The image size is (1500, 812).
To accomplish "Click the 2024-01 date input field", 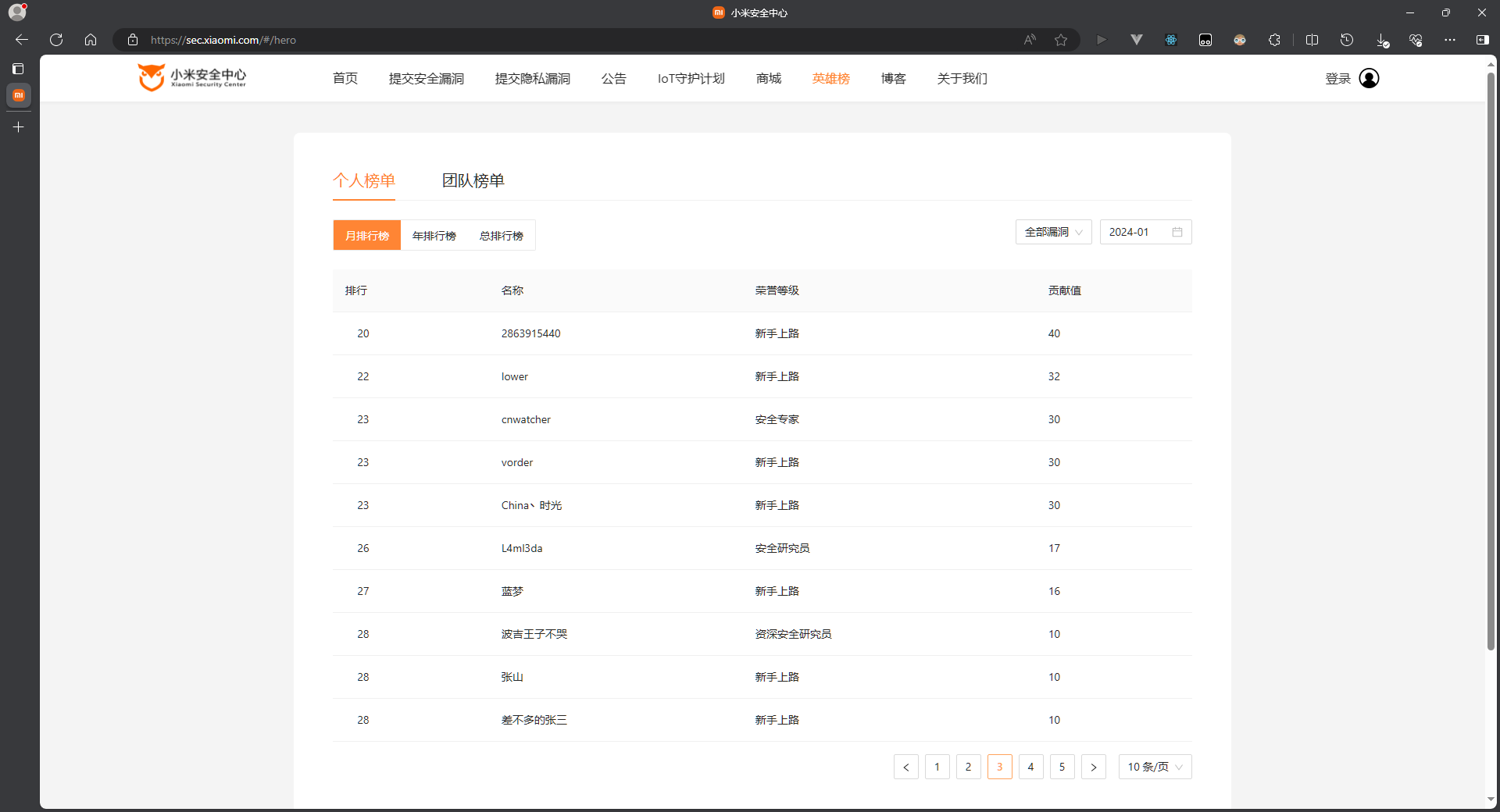I will click(1146, 232).
